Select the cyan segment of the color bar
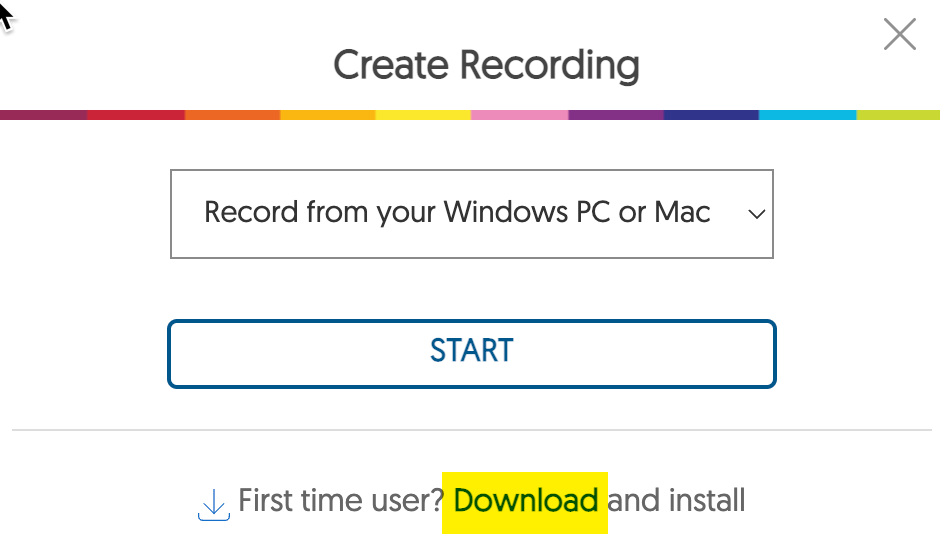Viewport: 940px width, 546px height. tap(807, 115)
